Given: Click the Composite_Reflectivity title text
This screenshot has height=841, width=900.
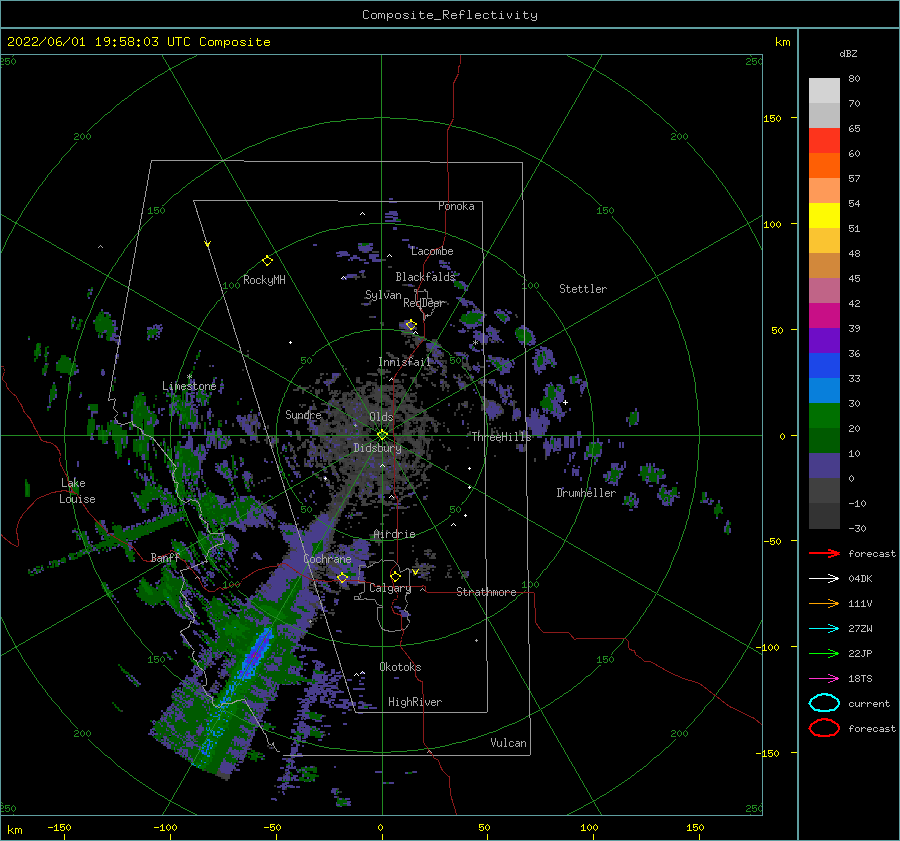Looking at the screenshot, I should click(449, 15).
